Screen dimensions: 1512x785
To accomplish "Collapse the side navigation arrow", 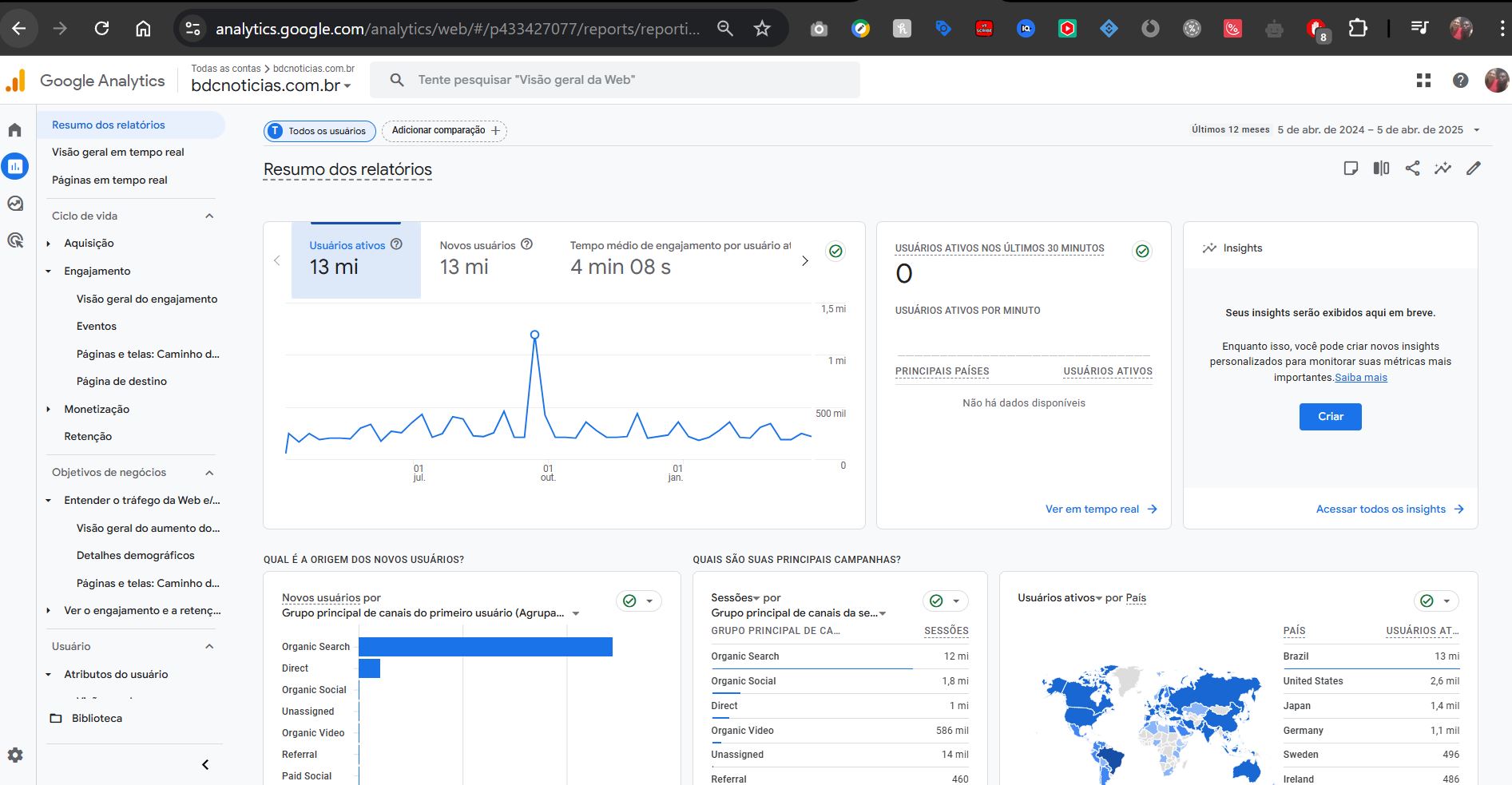I will [x=205, y=764].
